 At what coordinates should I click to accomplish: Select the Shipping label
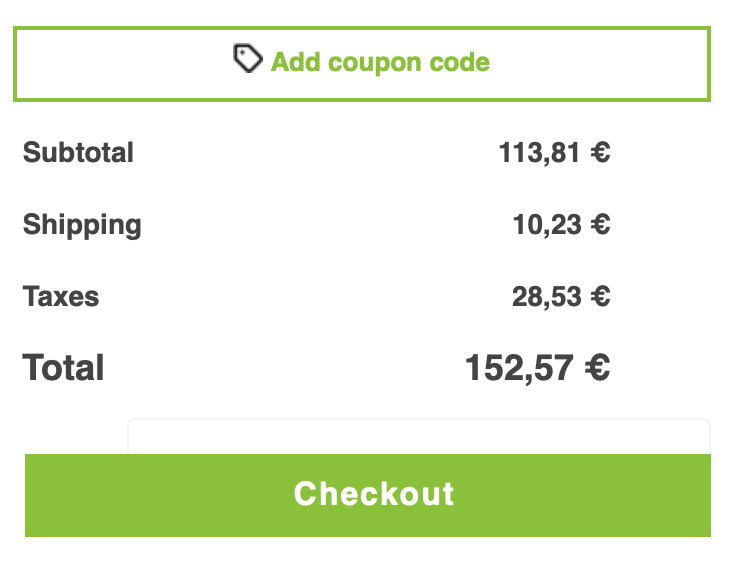(82, 226)
